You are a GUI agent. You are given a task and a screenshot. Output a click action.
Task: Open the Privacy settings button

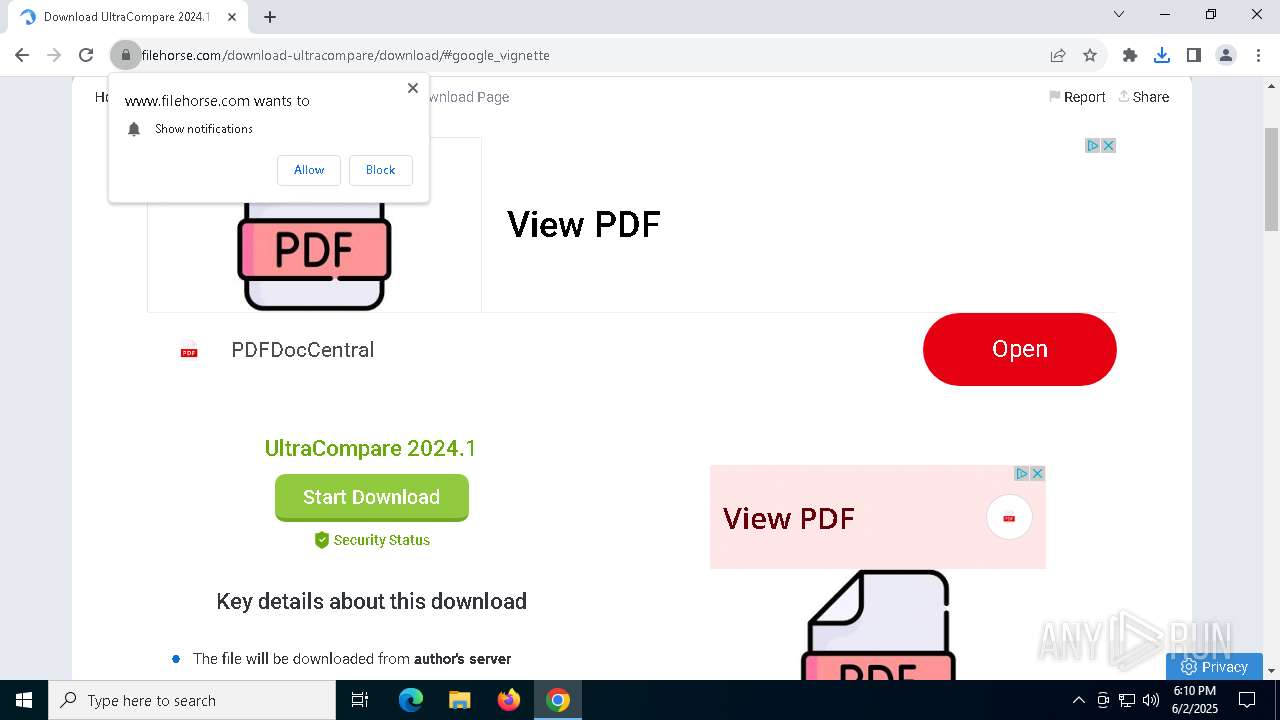[x=1214, y=667]
